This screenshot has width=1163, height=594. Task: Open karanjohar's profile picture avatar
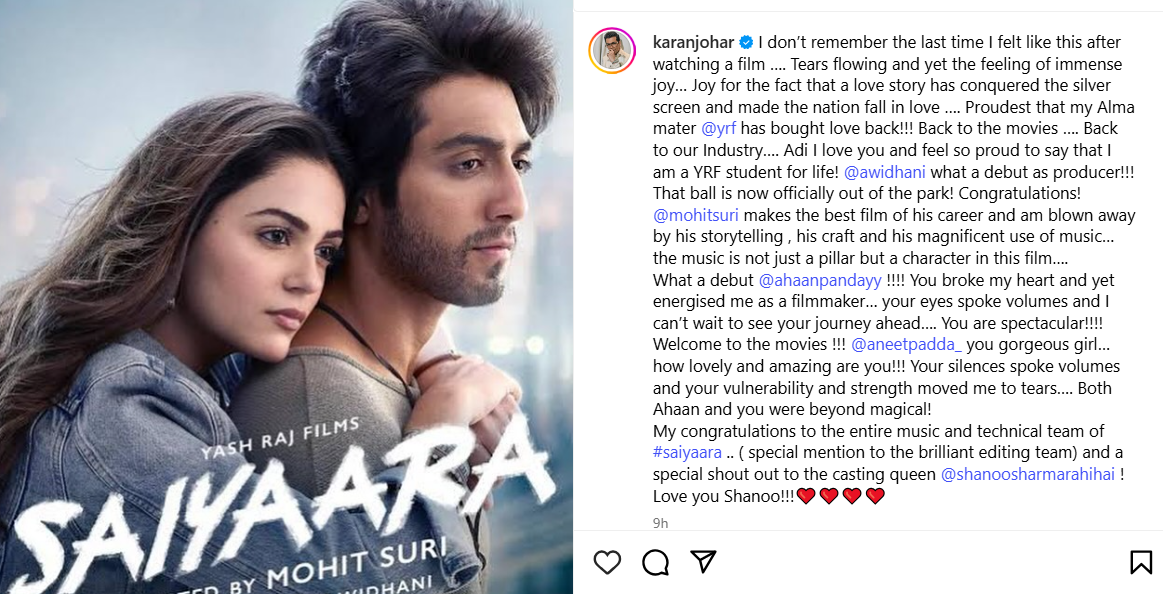(x=612, y=50)
